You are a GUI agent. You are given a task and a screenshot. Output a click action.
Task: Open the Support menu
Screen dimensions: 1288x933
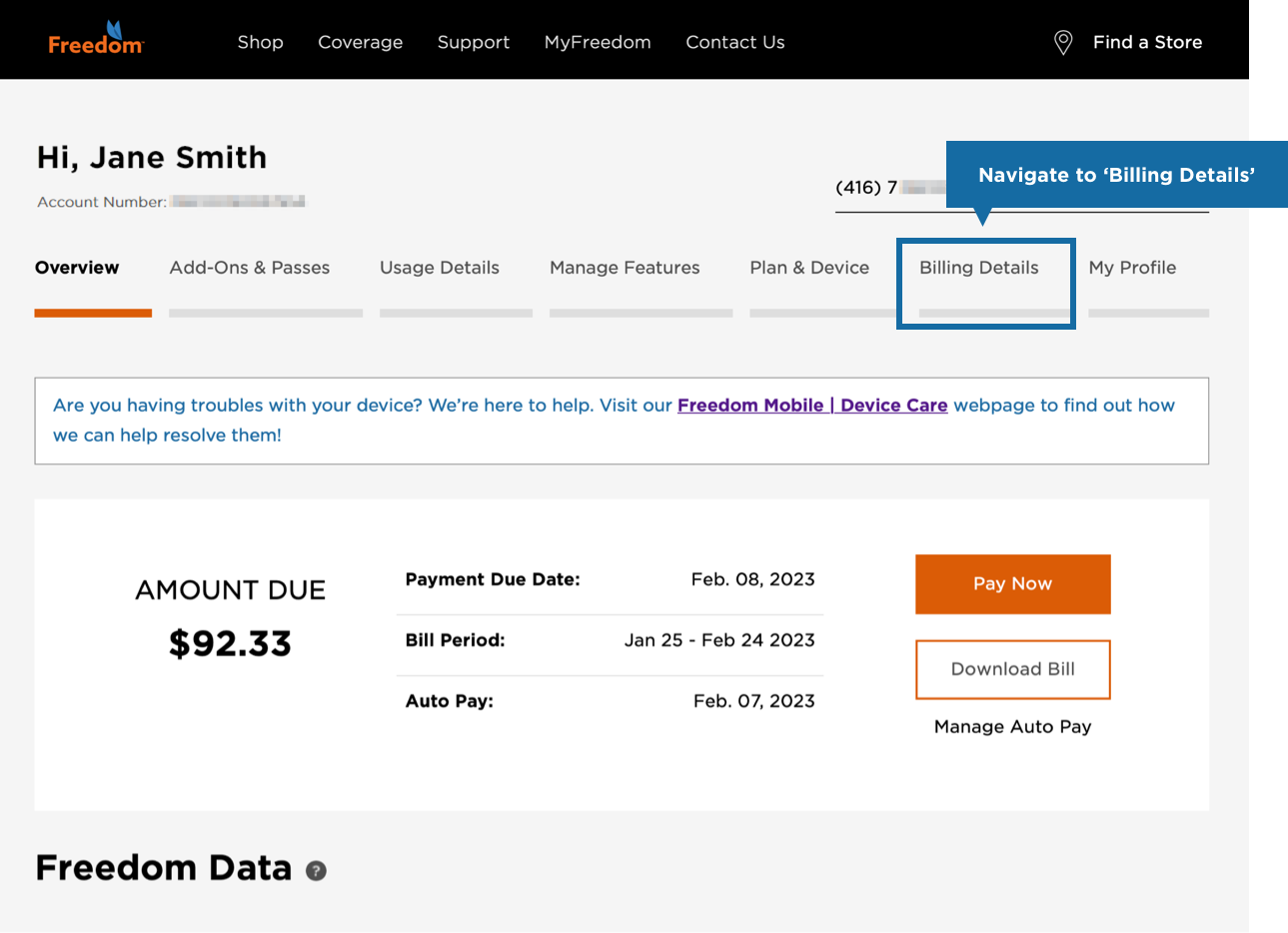pyautogui.click(x=474, y=42)
